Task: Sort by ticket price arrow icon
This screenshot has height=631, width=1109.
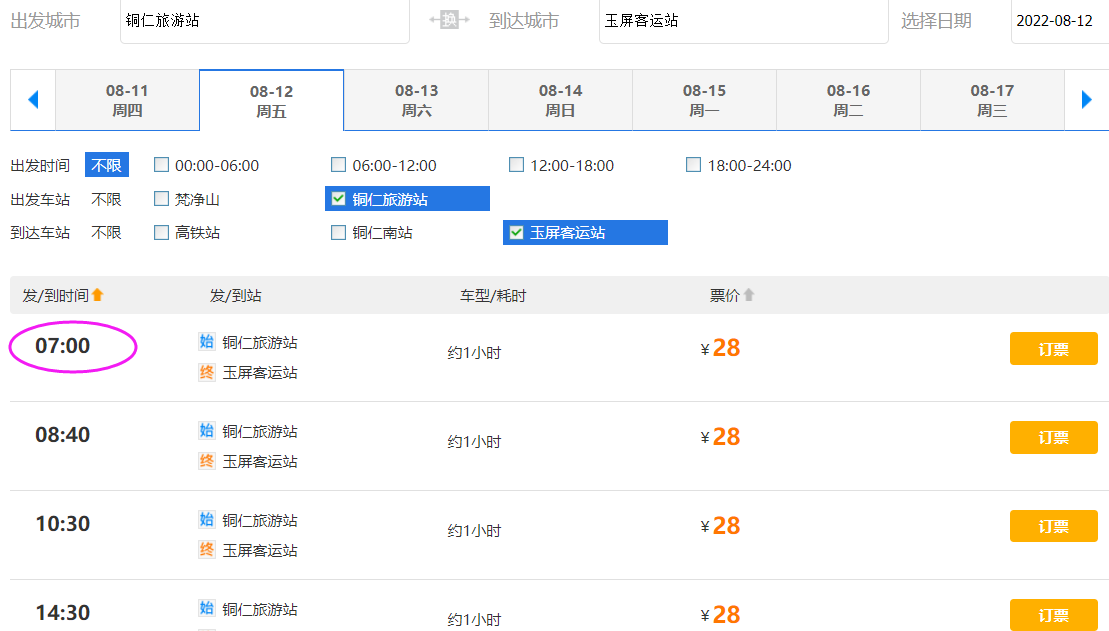Action: click(x=749, y=295)
